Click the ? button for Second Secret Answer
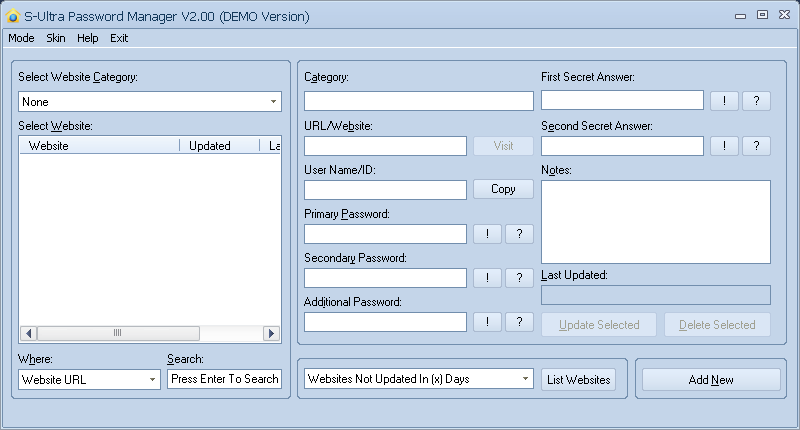 (757, 146)
